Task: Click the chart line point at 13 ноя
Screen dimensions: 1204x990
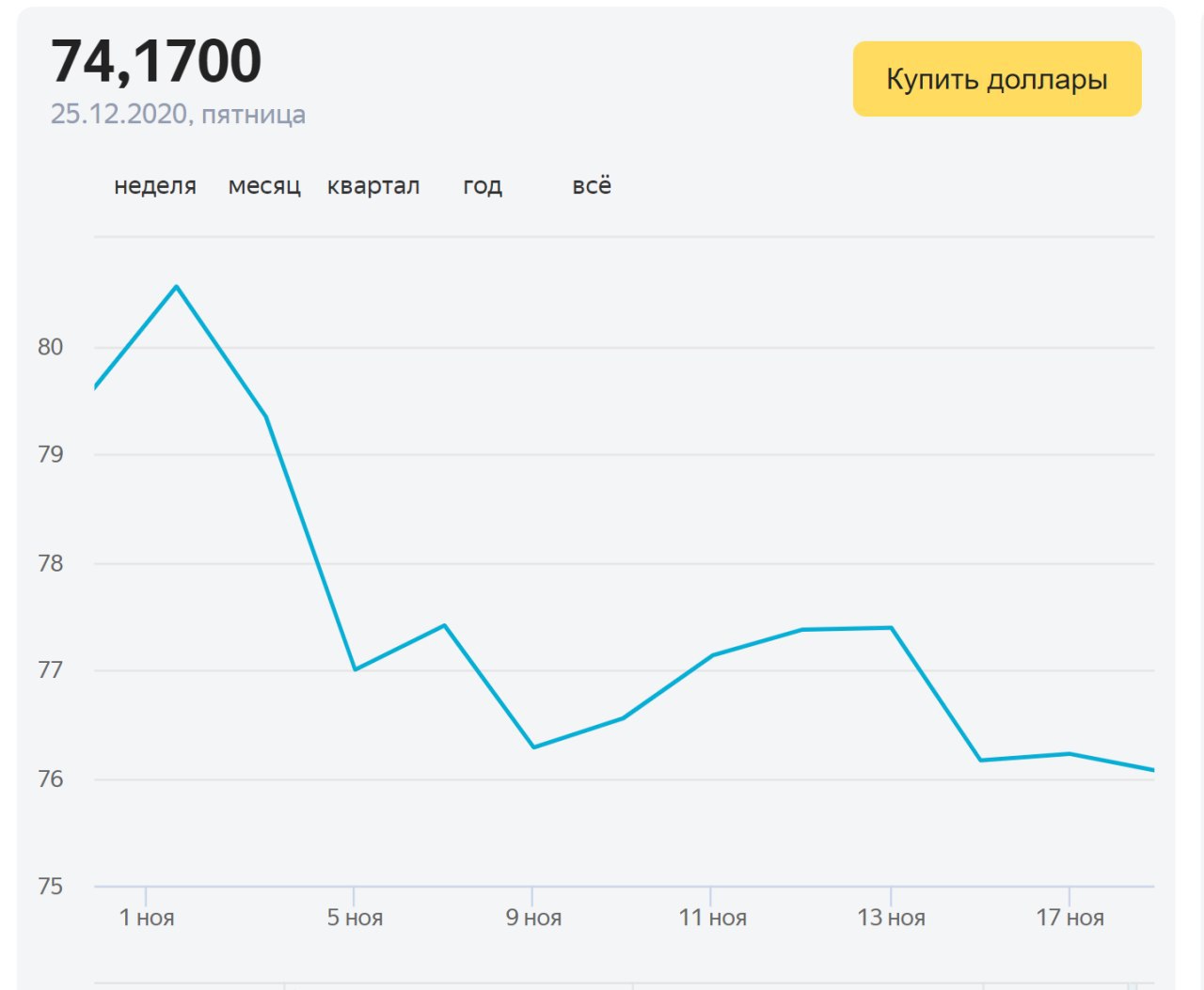Action: (x=891, y=627)
